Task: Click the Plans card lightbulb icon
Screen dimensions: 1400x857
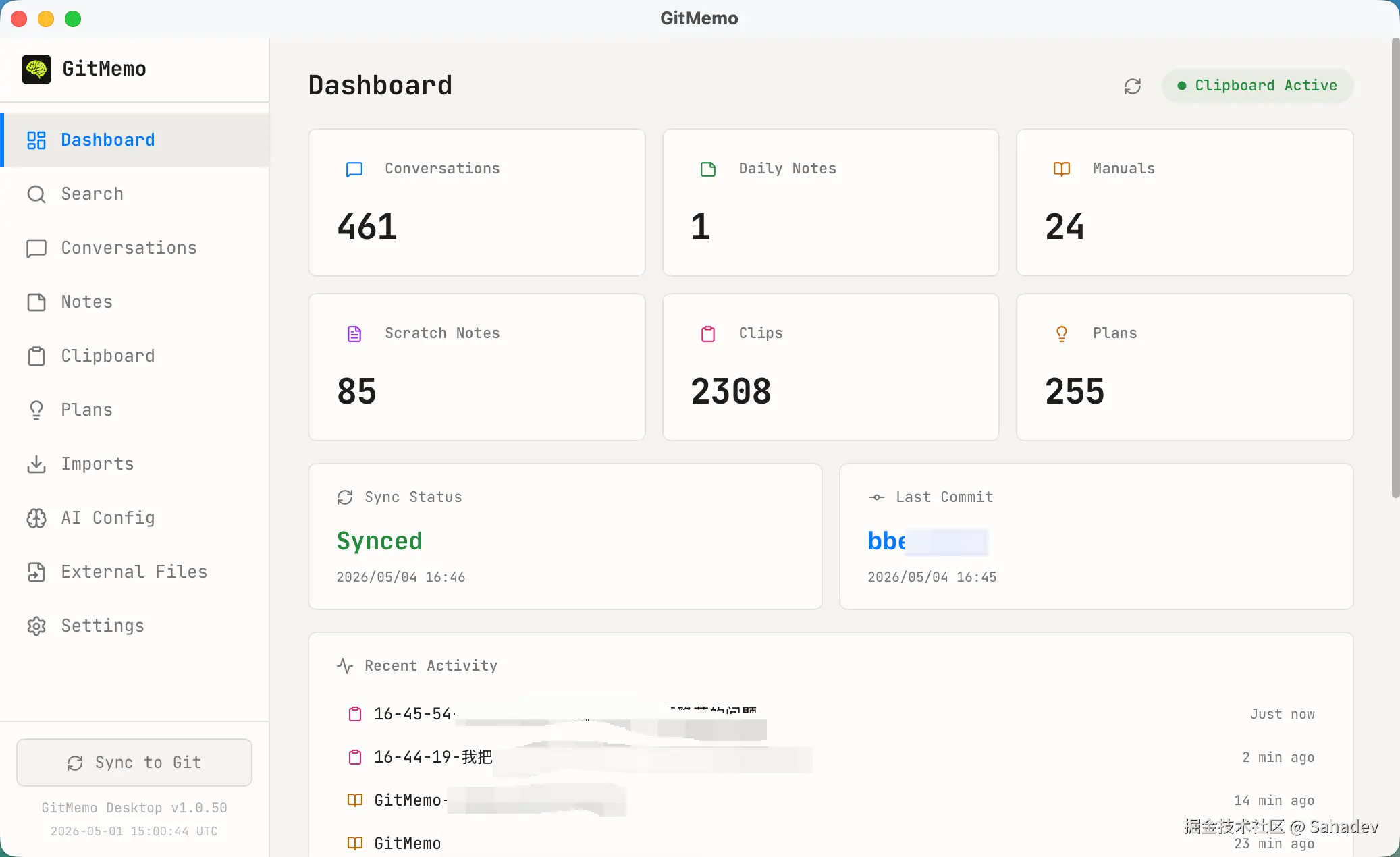Action: tap(1062, 333)
